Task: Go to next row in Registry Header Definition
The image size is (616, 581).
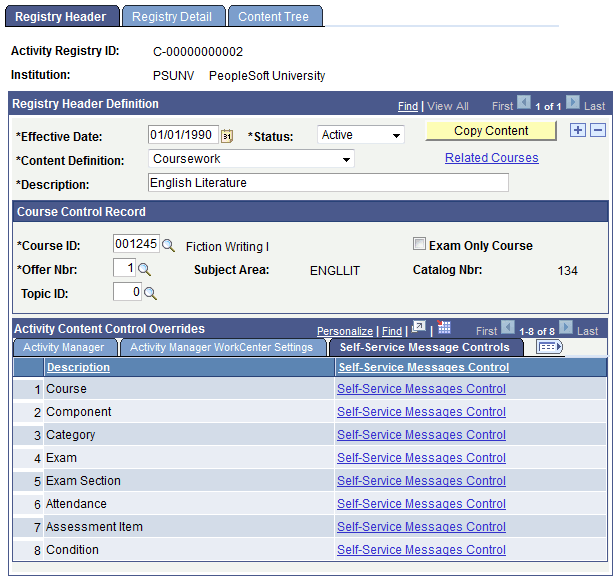Action: pyautogui.click(x=573, y=103)
